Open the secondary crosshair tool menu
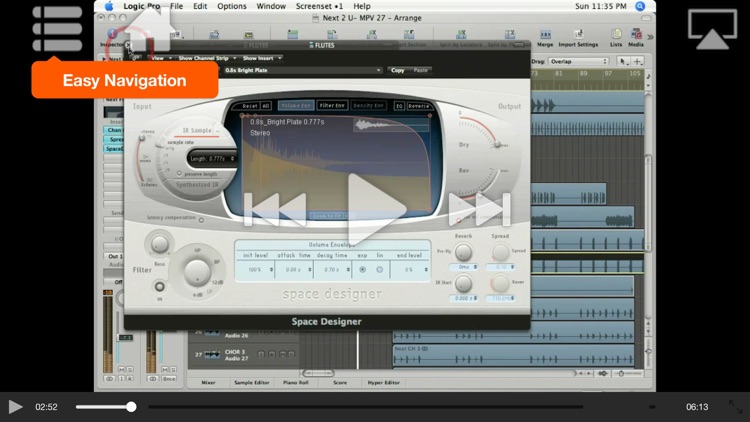The image size is (750, 422). pyautogui.click(x=638, y=61)
